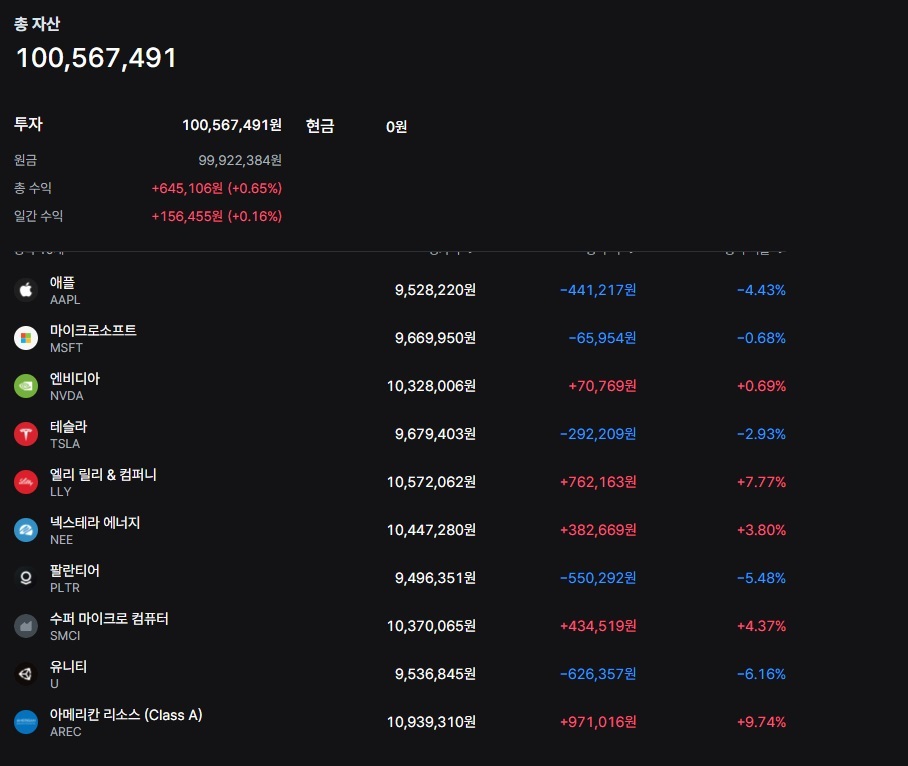This screenshot has width=908, height=766.
Task: Click the 투자 label
Action: [28, 124]
